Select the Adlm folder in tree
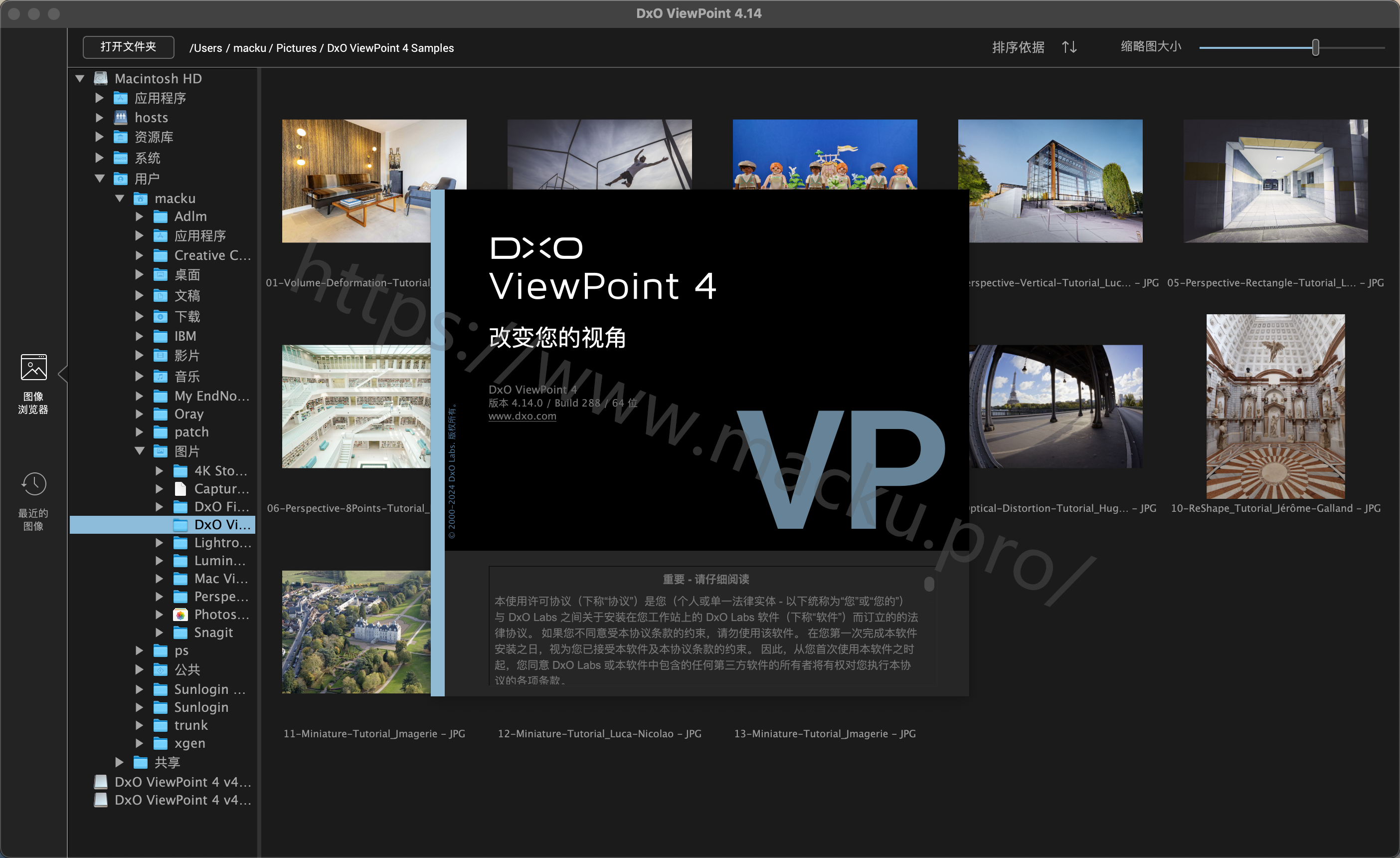The image size is (1400, 858). tap(190, 216)
